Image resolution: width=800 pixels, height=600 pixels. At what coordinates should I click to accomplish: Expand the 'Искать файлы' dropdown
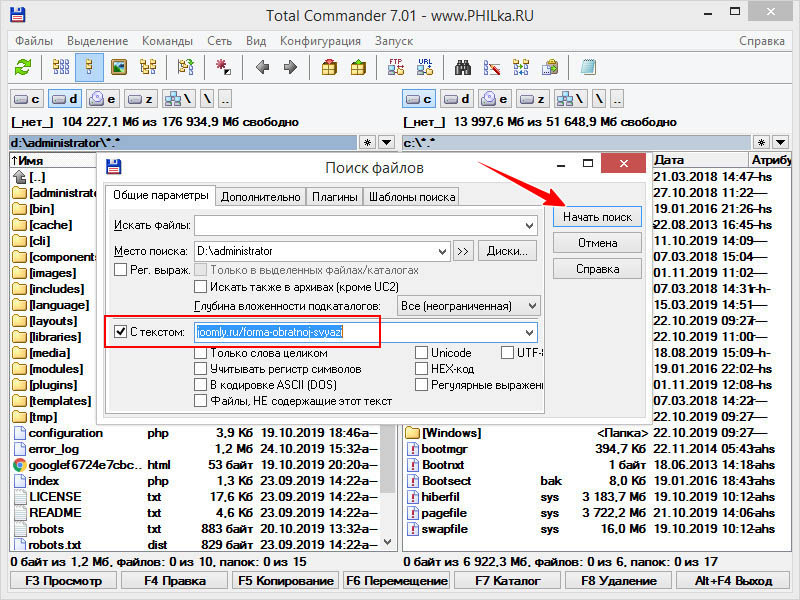pyautogui.click(x=529, y=226)
